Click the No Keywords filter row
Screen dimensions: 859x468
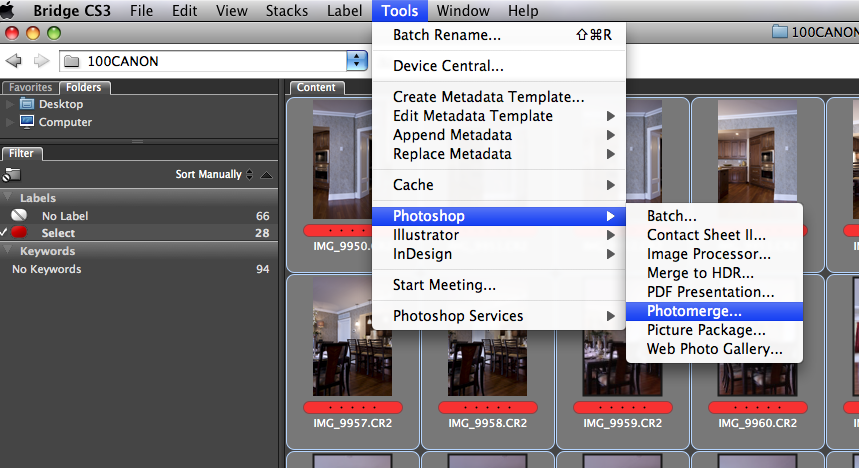tap(139, 269)
